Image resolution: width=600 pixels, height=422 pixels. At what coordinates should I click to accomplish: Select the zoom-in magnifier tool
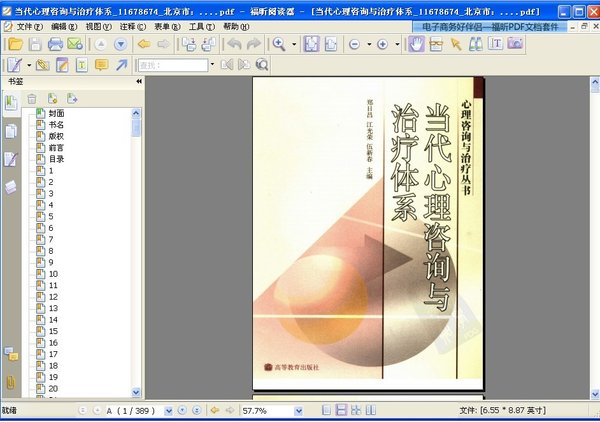click(x=279, y=44)
